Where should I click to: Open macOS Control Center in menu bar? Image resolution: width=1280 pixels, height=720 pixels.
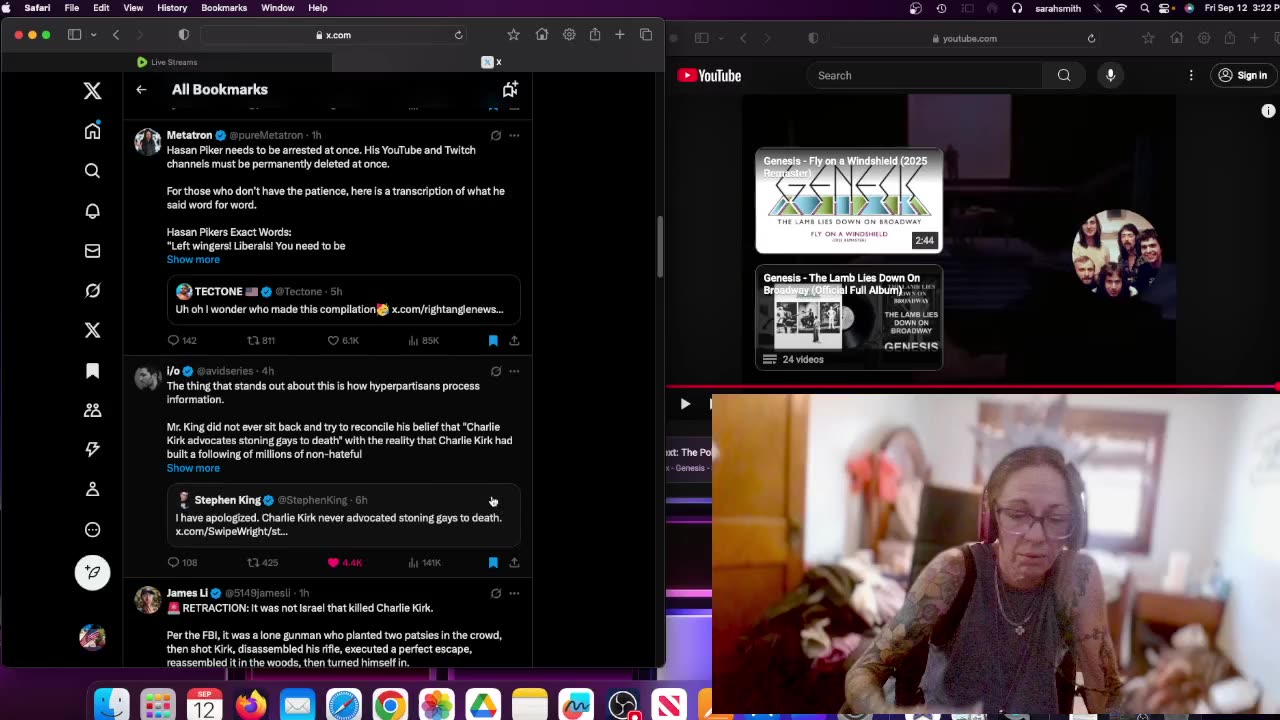[x=1166, y=8]
